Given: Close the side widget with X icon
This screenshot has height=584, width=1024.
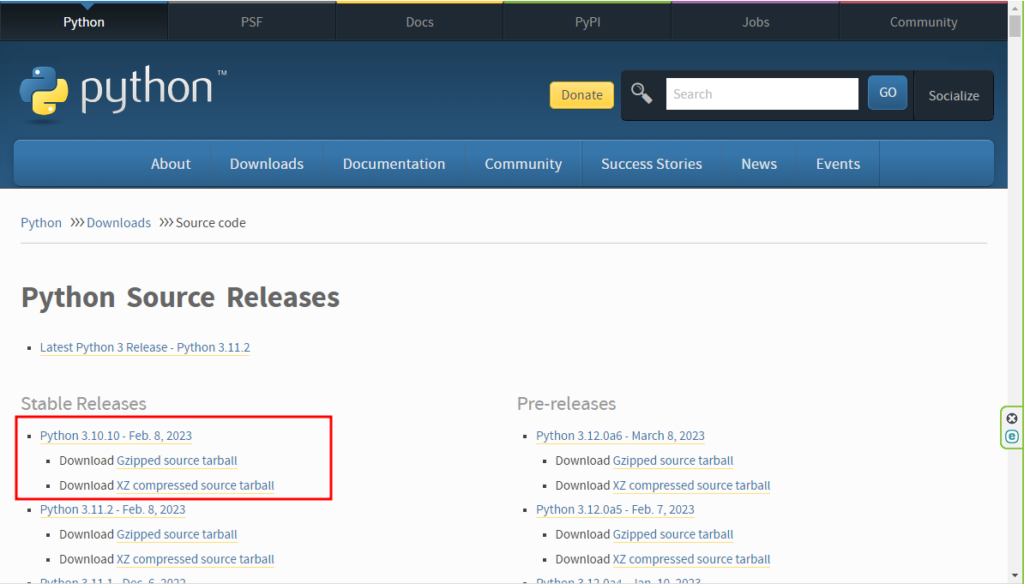Looking at the screenshot, I should tap(1012, 418).
